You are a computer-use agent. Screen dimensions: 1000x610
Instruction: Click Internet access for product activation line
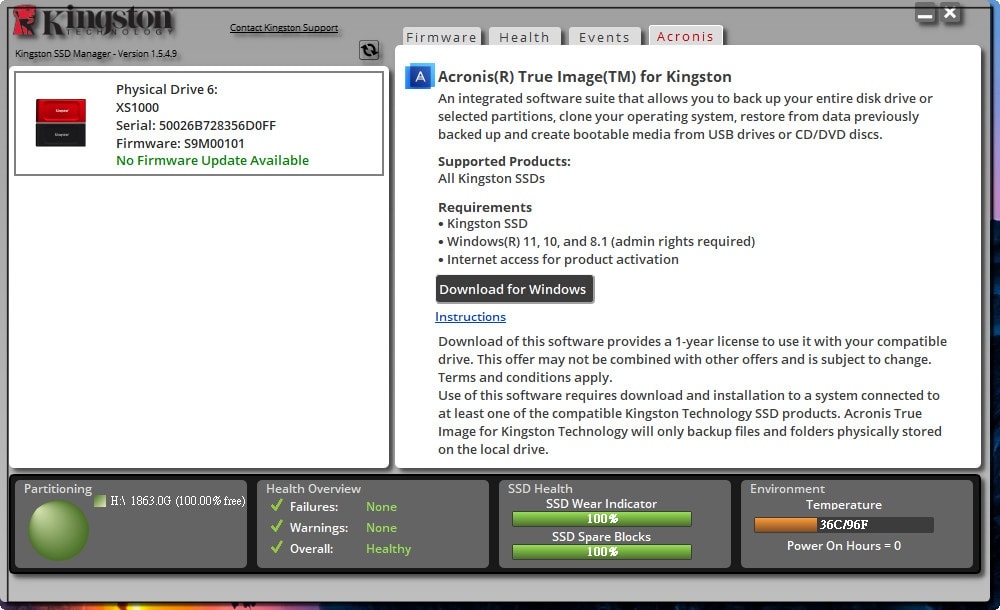pos(558,259)
